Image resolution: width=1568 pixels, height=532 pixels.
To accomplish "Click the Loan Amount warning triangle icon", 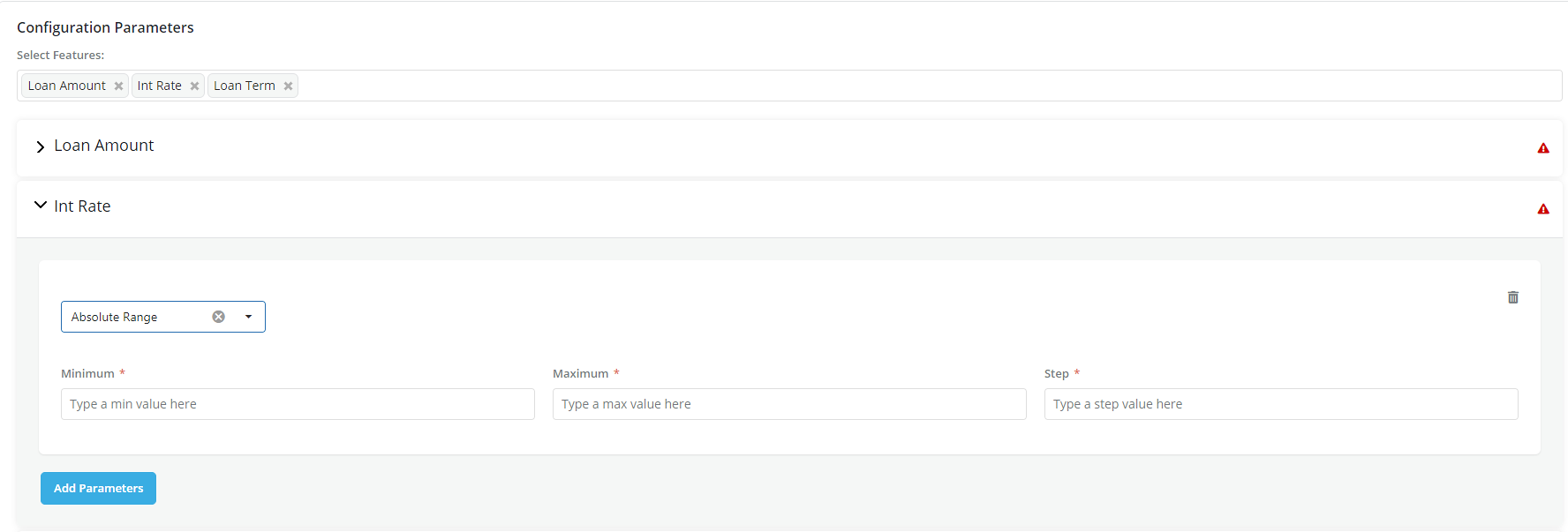I will [x=1543, y=148].
